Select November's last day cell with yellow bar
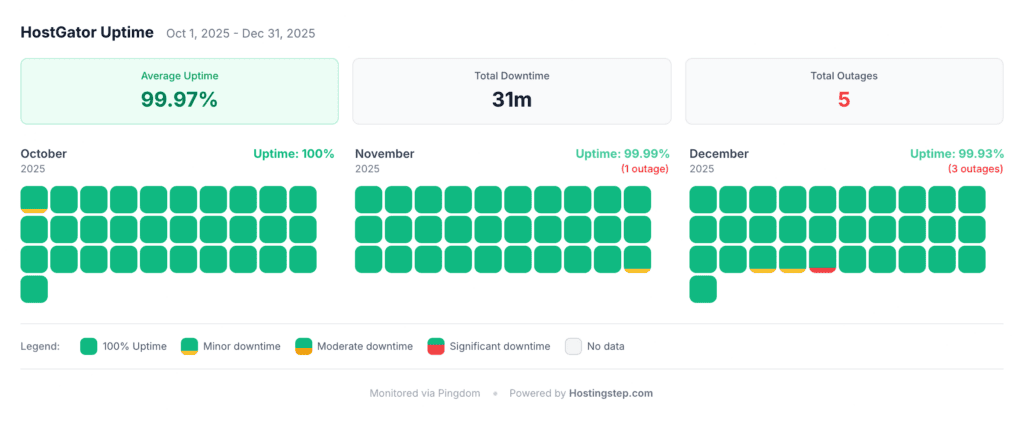 click(x=637, y=259)
